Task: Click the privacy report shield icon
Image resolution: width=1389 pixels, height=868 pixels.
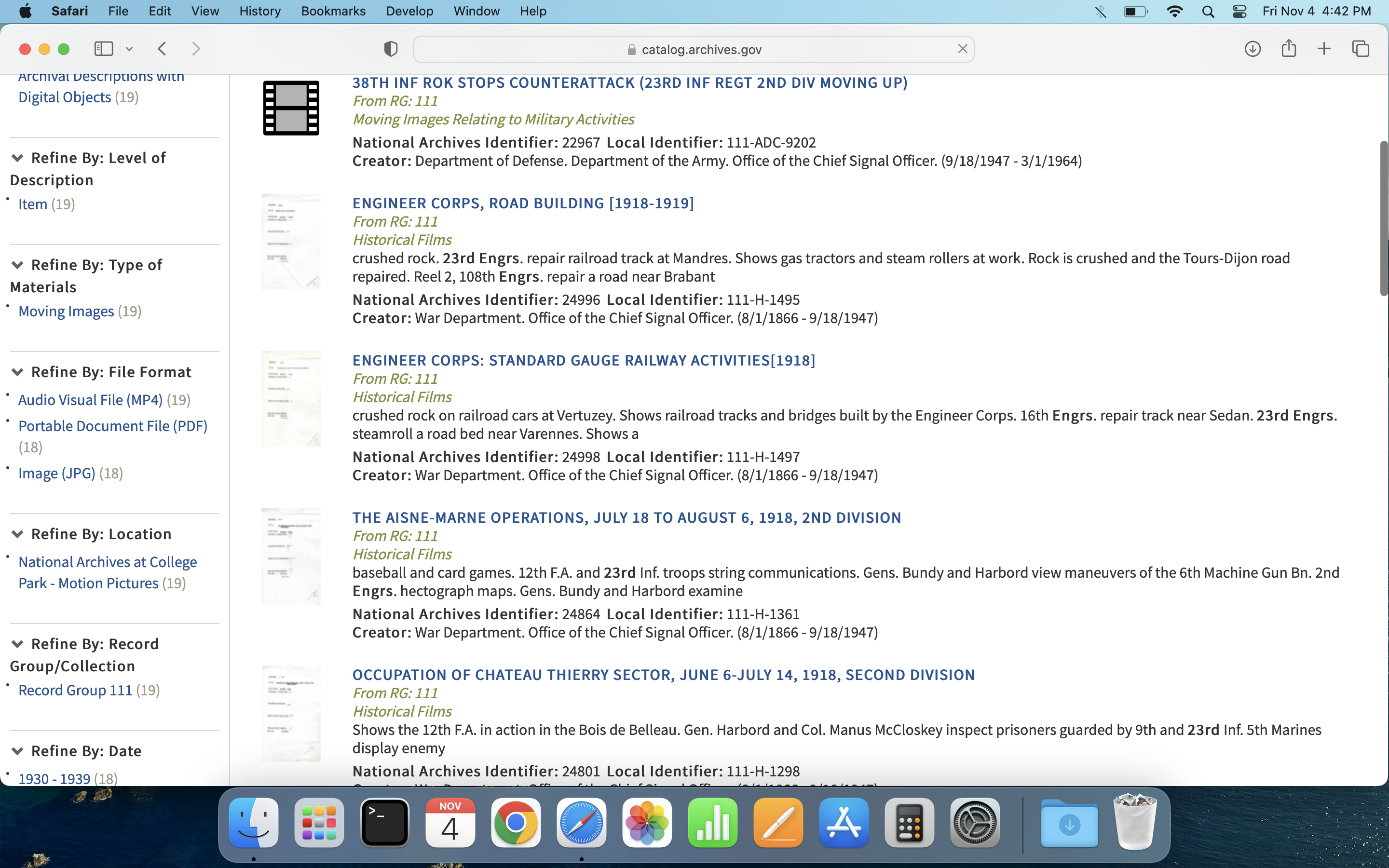Action: (x=390, y=49)
